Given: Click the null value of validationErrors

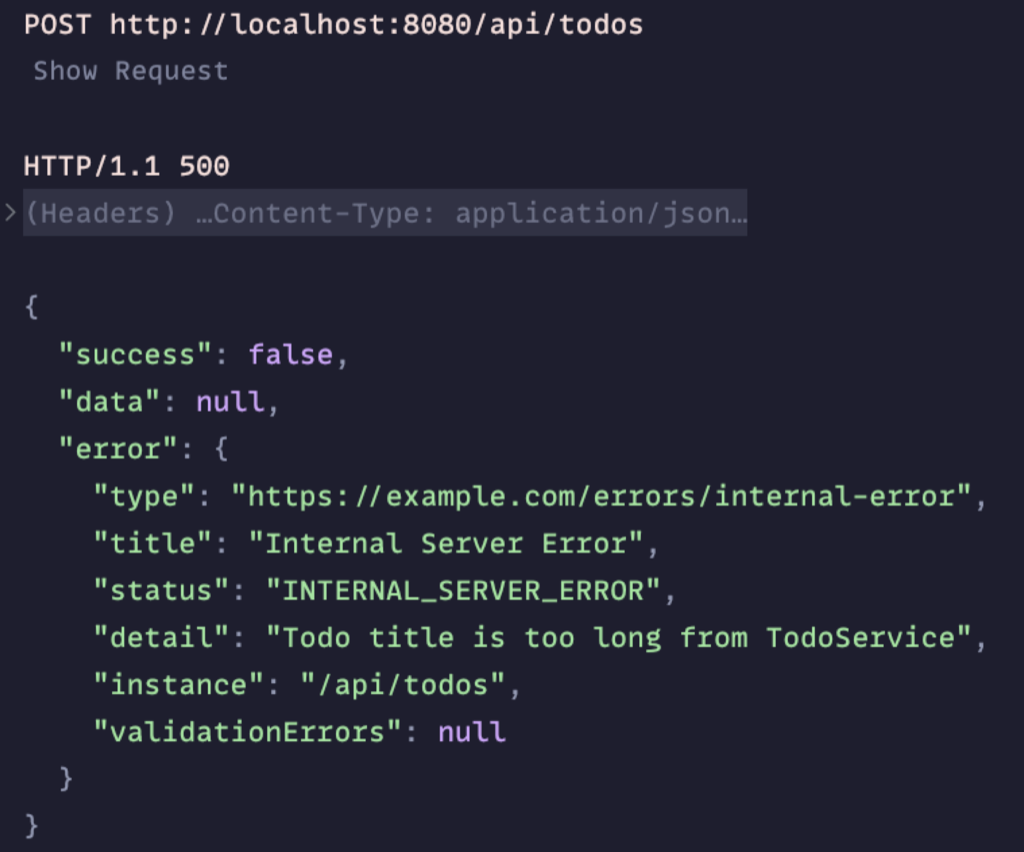Looking at the screenshot, I should pyautogui.click(x=472, y=732).
